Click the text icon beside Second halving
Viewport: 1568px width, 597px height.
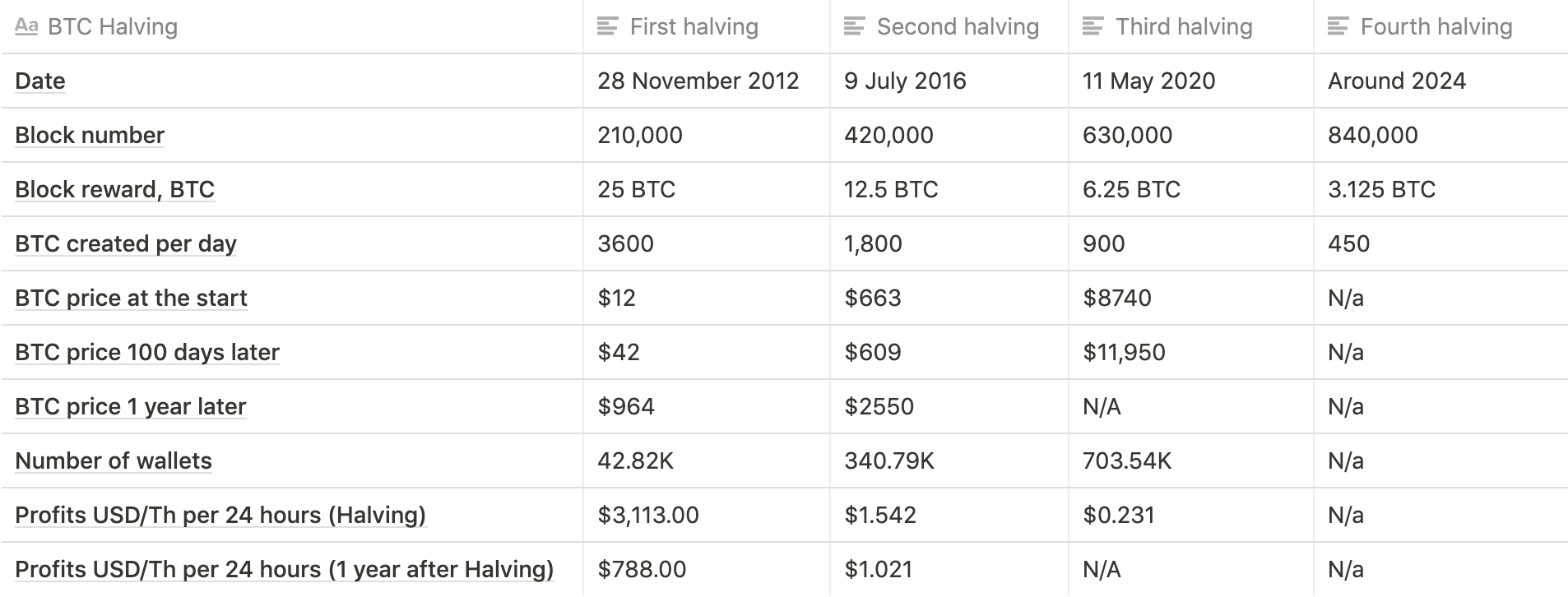tap(855, 27)
